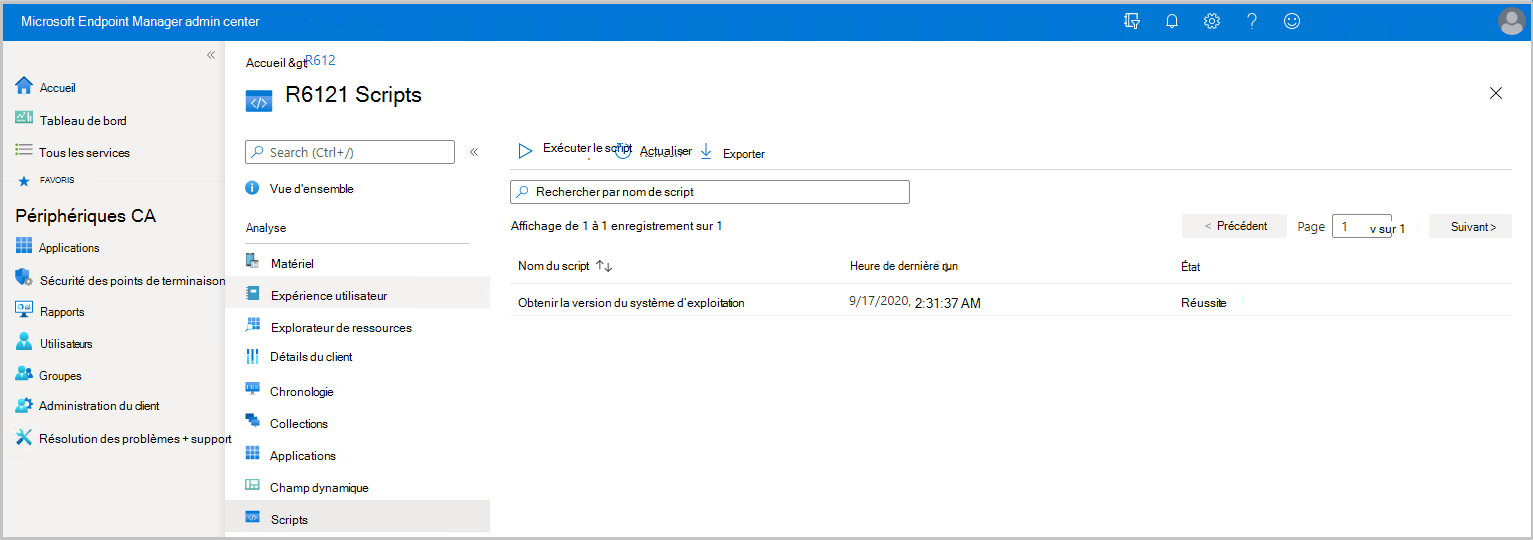Open the help question mark icon
The height and width of the screenshot is (540, 1533).
pyautogui.click(x=1252, y=21)
